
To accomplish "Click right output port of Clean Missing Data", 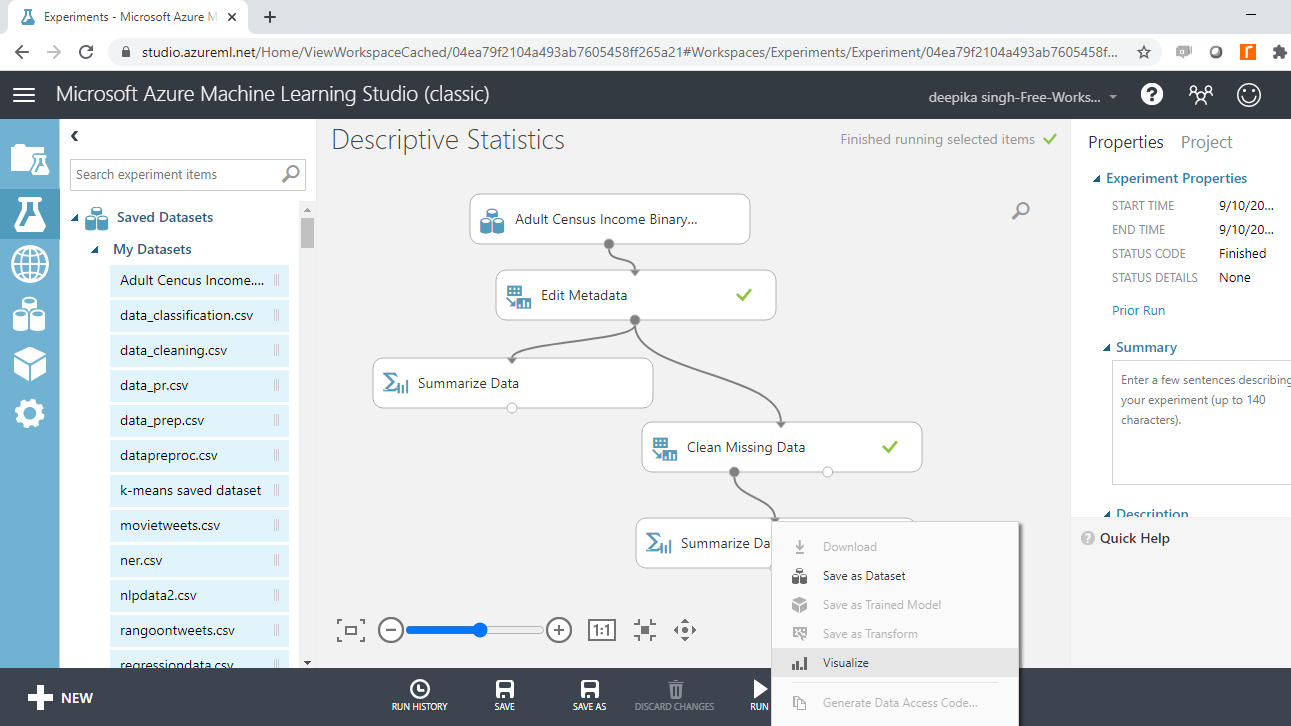I will tap(827, 472).
